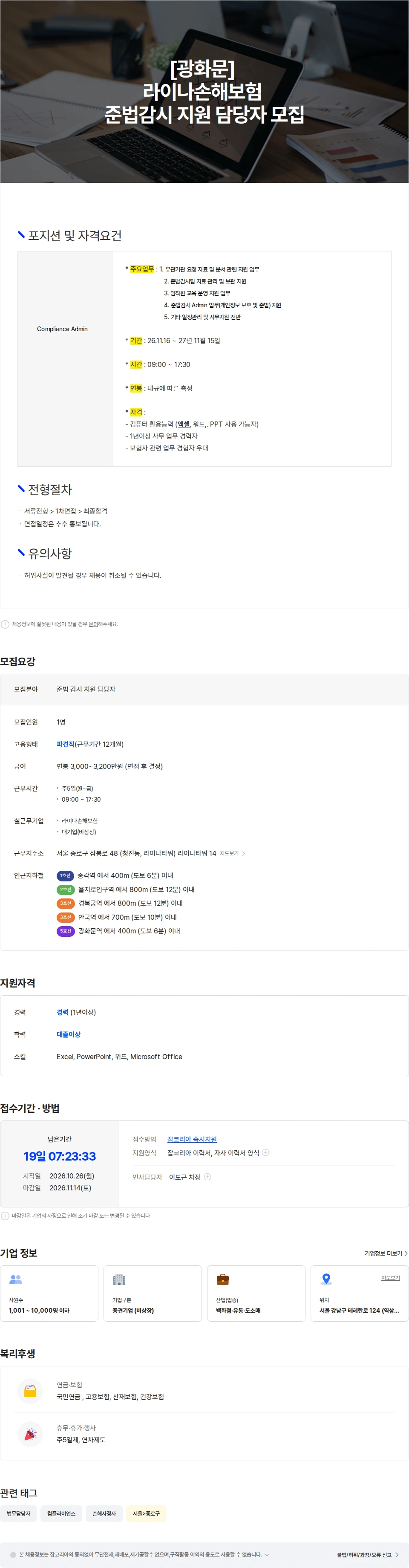Image resolution: width=409 pixels, height=1568 pixels.
Task: Click the 1호선 subway line badge
Action: (65, 875)
